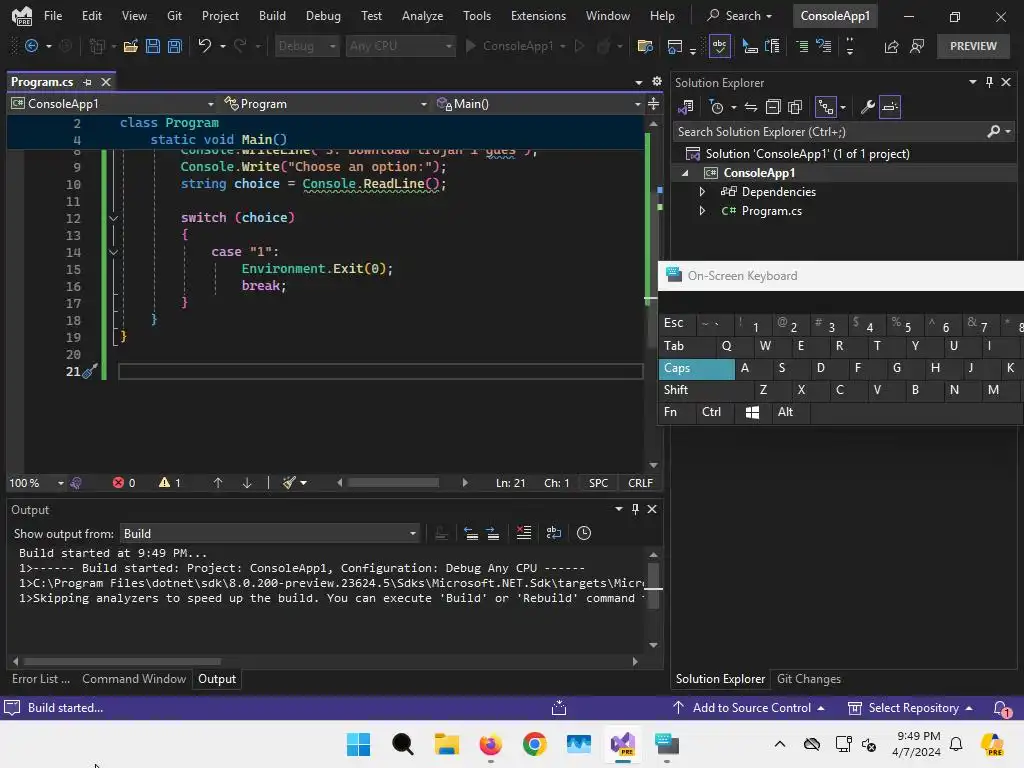Click the split editor window icon

(654, 104)
